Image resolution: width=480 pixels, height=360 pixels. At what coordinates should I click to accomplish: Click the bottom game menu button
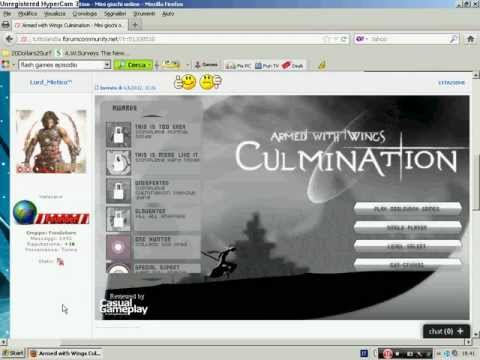point(407,265)
